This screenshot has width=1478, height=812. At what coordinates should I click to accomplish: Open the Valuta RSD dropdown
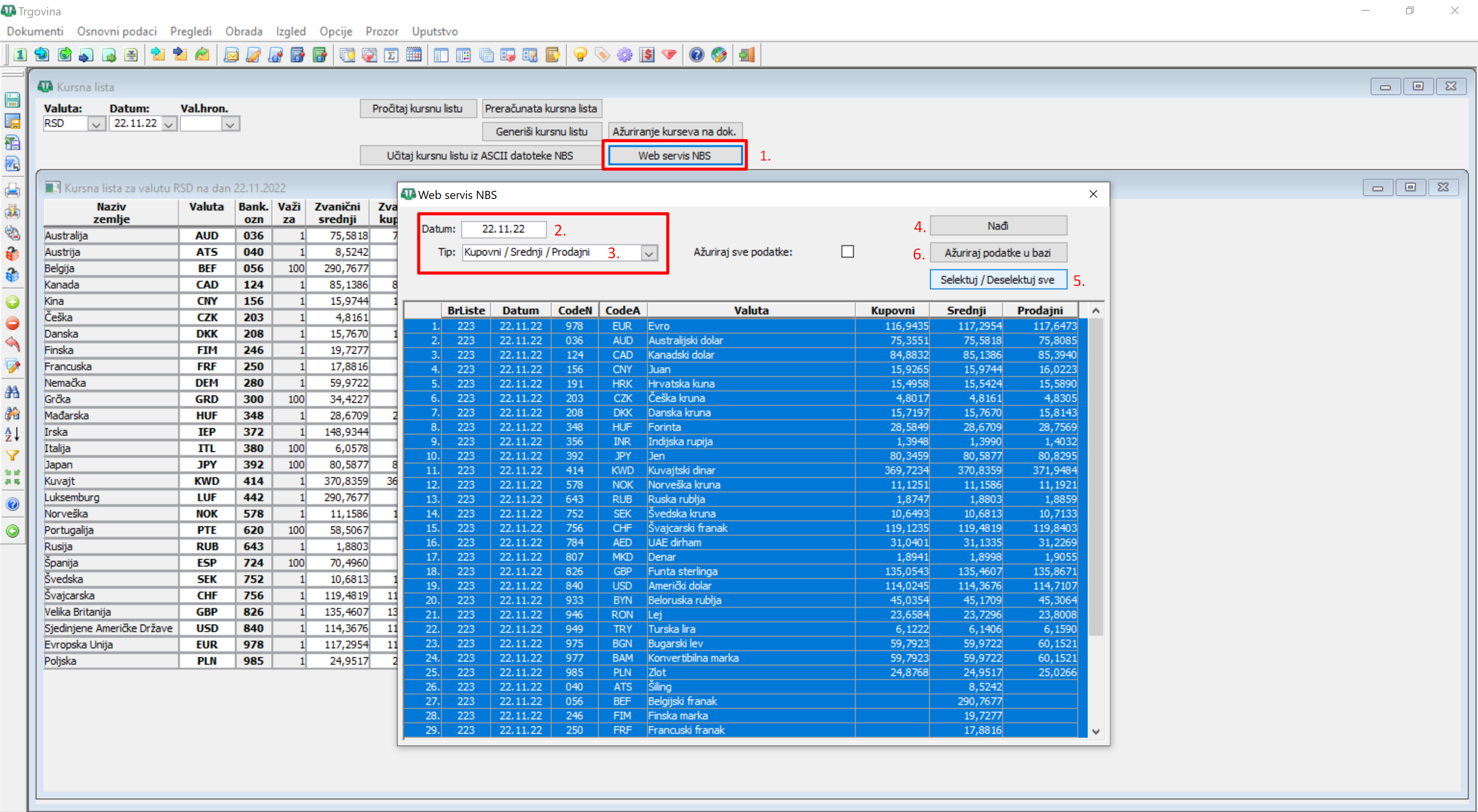tap(96, 124)
